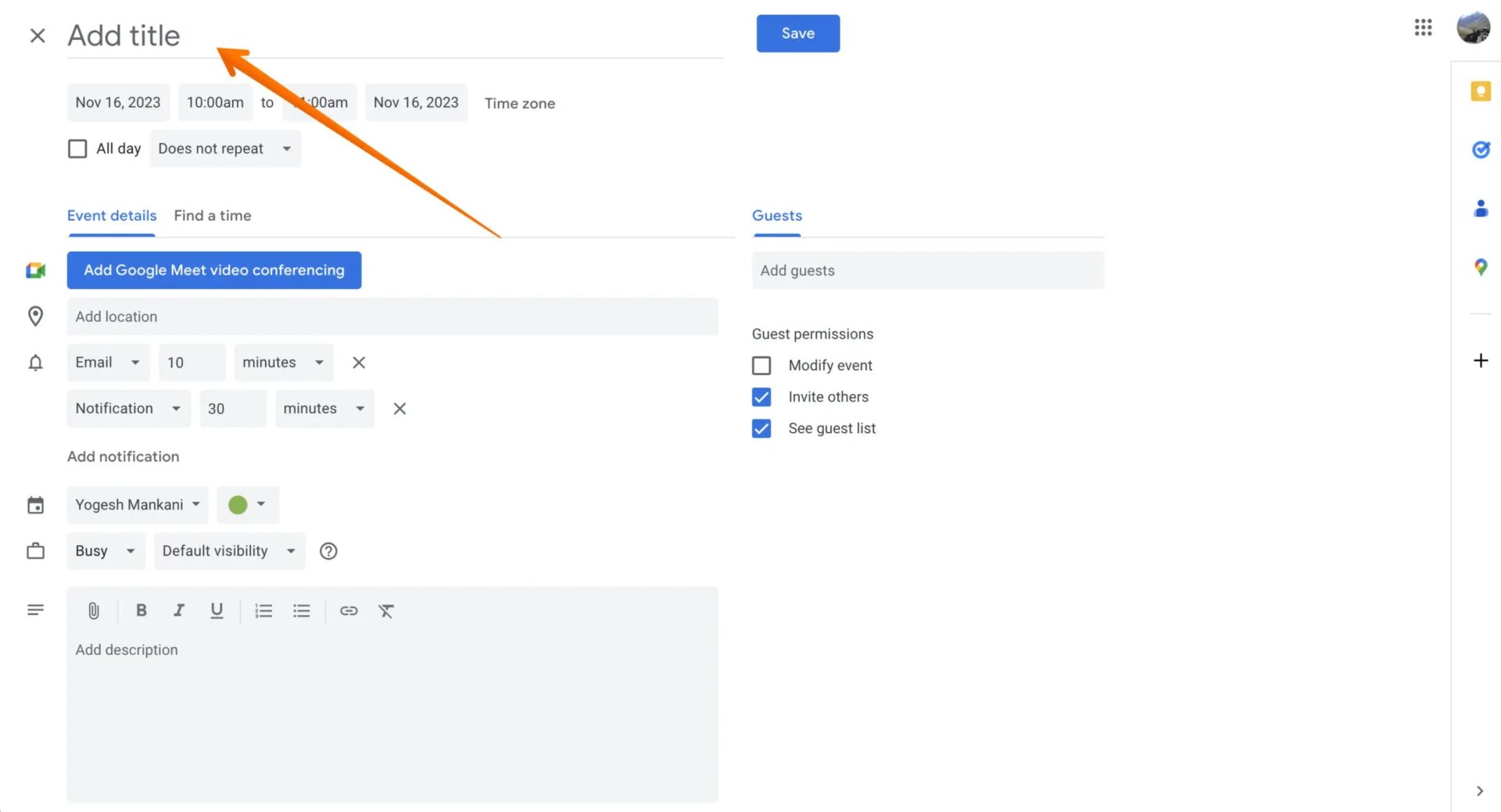
Task: Focus the Add description text area
Action: coord(392,719)
